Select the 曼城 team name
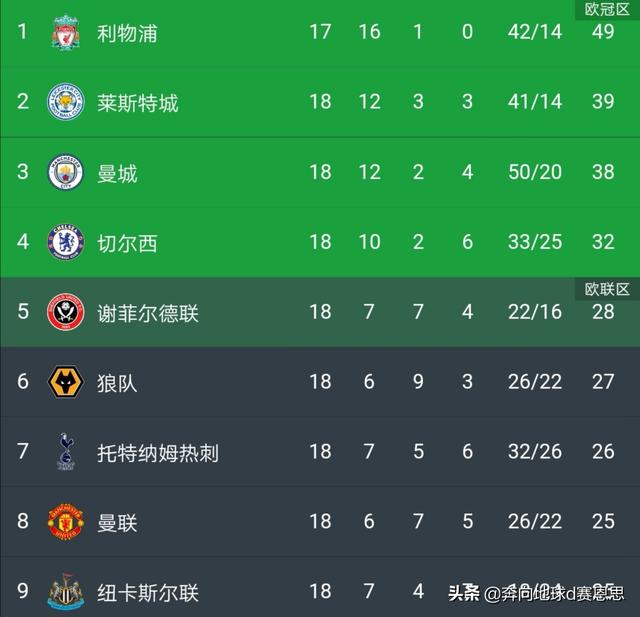Image resolution: width=640 pixels, height=617 pixels. pyautogui.click(x=117, y=173)
